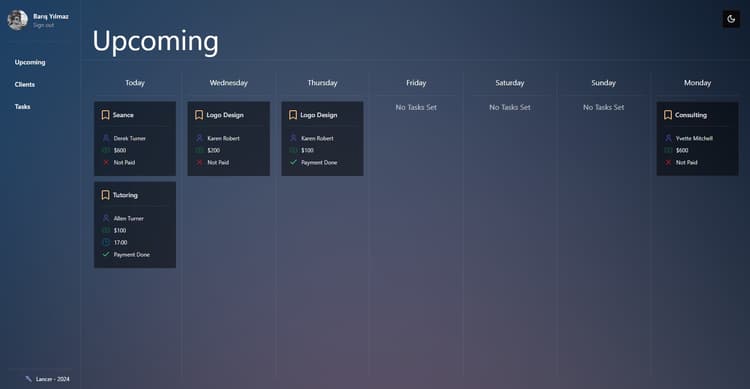Open the Tasks sidebar page
This screenshot has width=750, height=389.
(x=22, y=107)
